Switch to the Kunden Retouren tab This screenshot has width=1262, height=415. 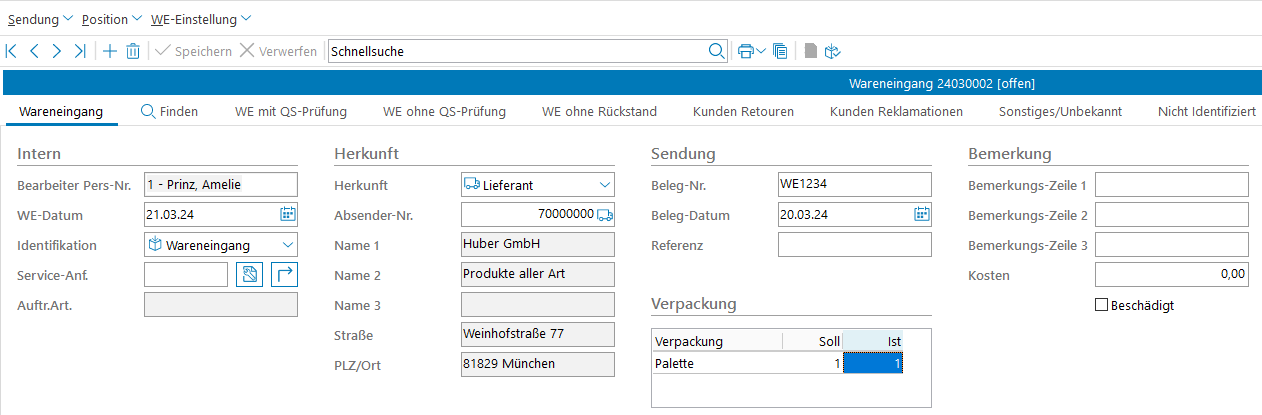click(x=743, y=111)
